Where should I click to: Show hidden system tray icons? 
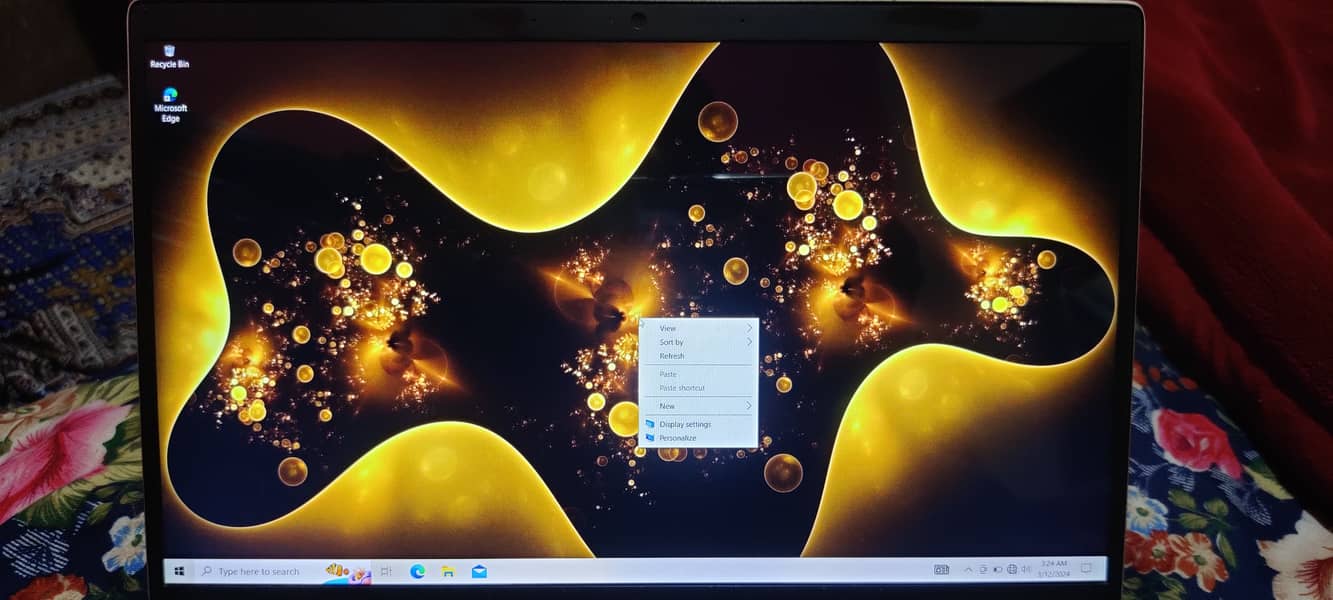coord(968,570)
